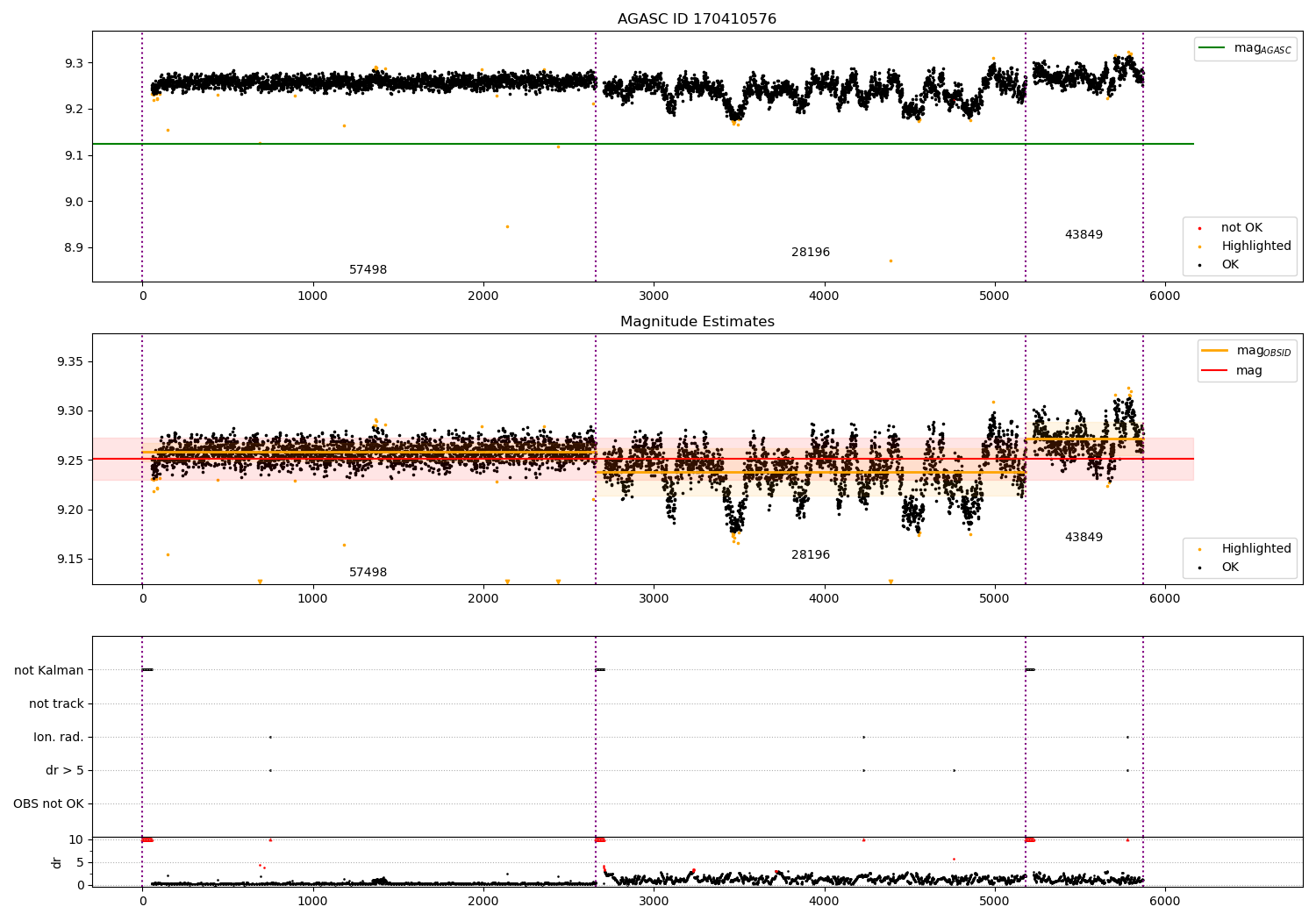Click the 9.1 y-tick on the AGASC ID plot
Image resolution: width=1316 pixels, height=921 pixels.
coord(74,155)
